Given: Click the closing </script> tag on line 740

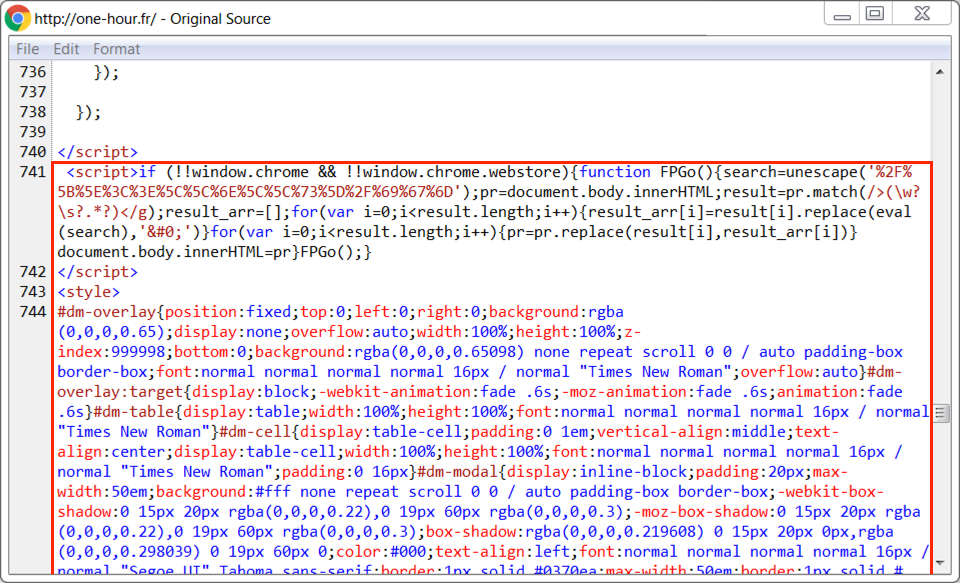Looking at the screenshot, I should 98,152.
